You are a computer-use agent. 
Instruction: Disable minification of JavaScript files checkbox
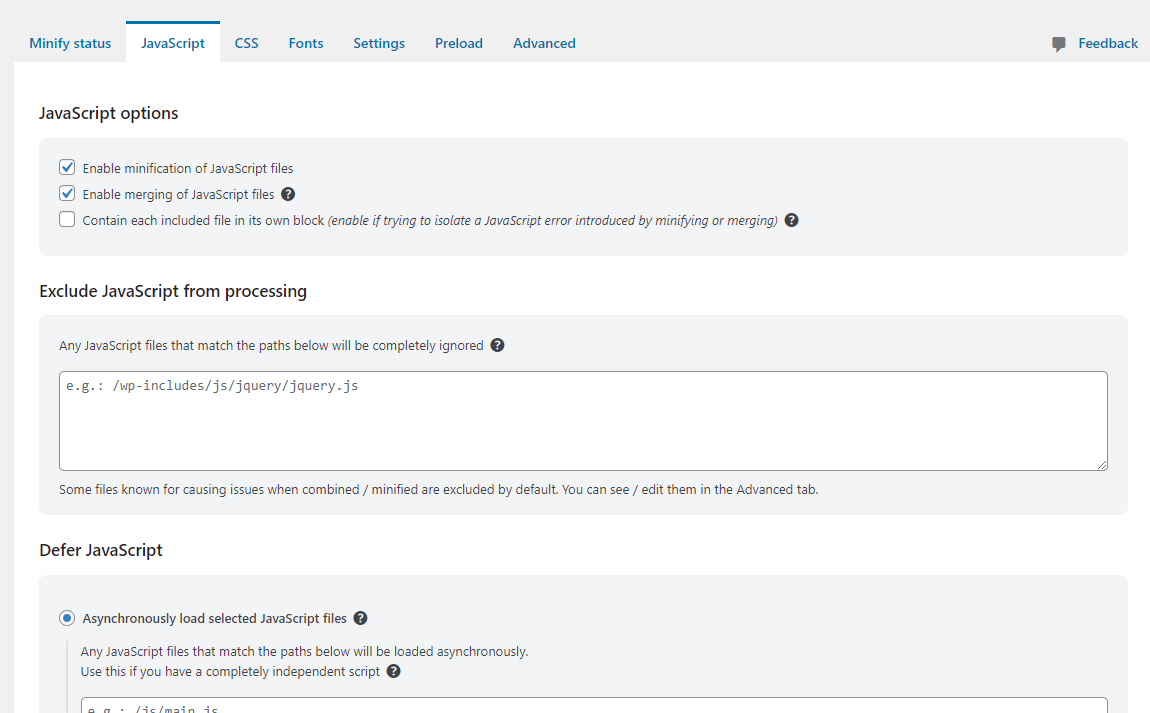point(67,168)
